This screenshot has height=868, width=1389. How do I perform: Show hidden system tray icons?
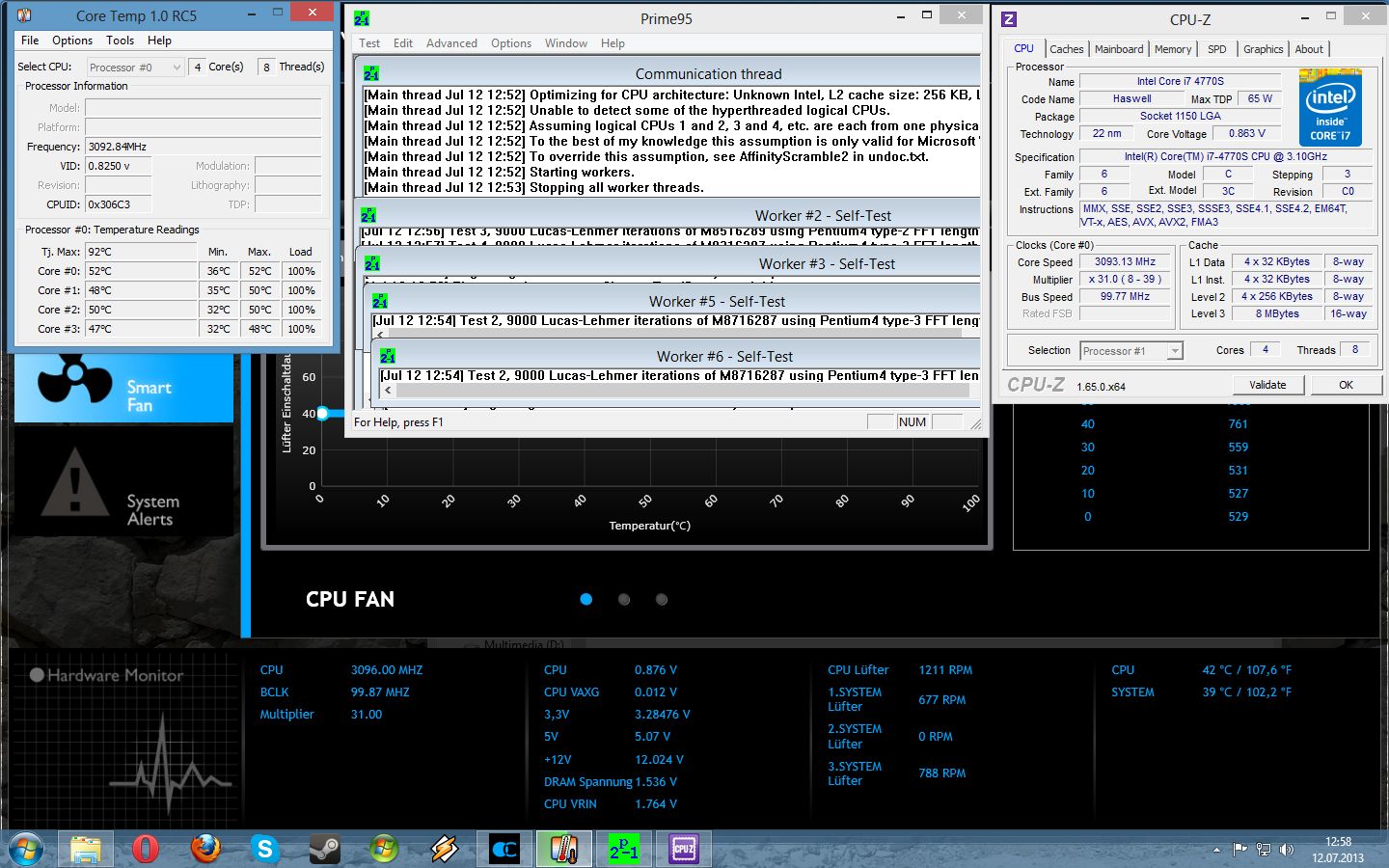click(1216, 850)
